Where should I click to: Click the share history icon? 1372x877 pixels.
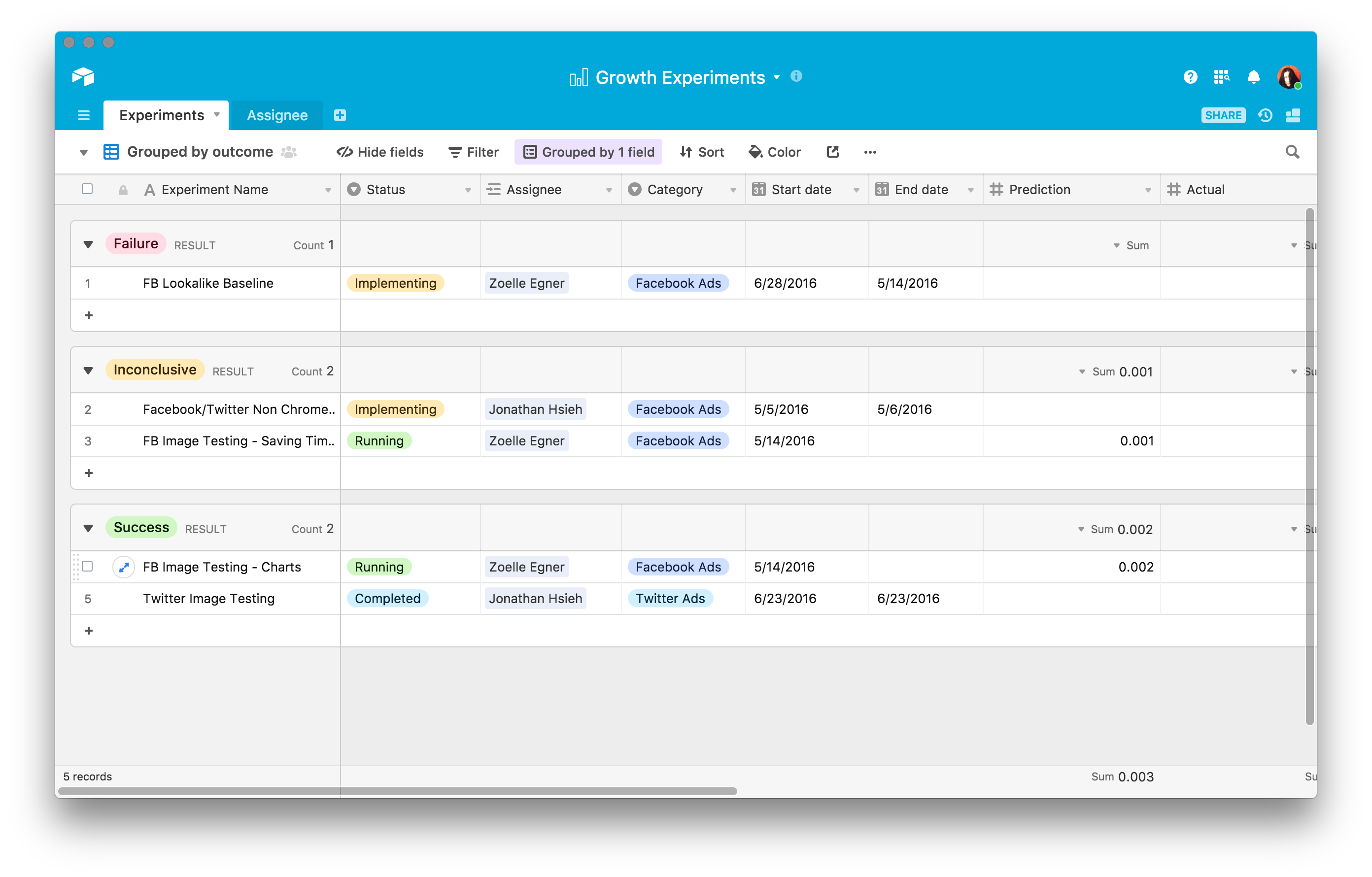(1265, 115)
